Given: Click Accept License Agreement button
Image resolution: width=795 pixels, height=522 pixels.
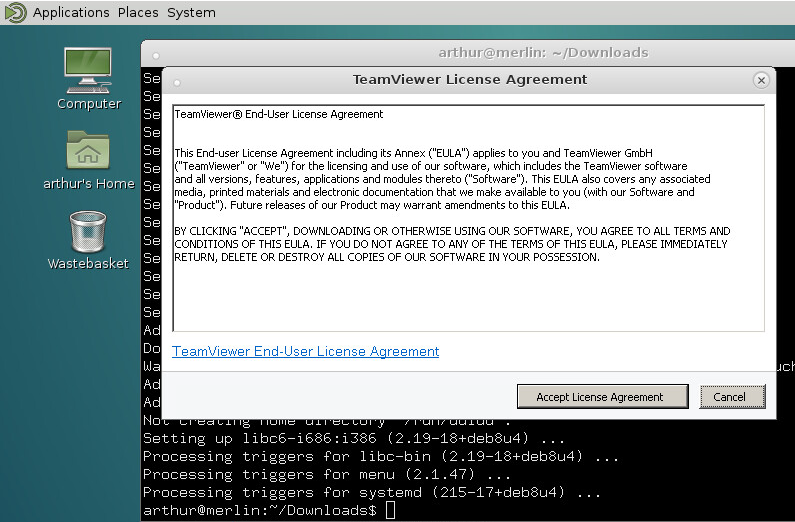Looking at the screenshot, I should (602, 396).
